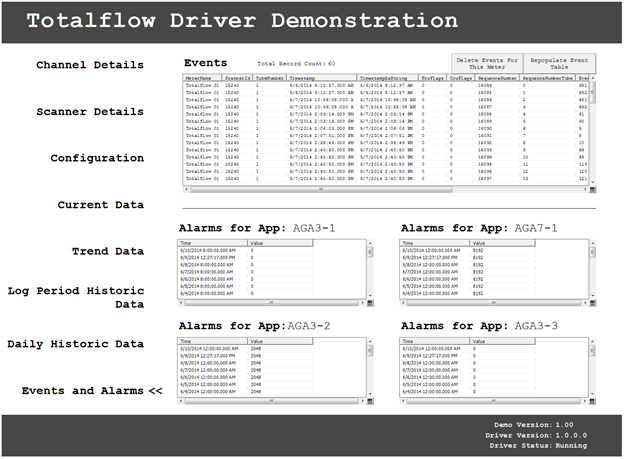Sort Events by SequenceNumber column header
This screenshot has height=459, width=624.
tap(497, 78)
